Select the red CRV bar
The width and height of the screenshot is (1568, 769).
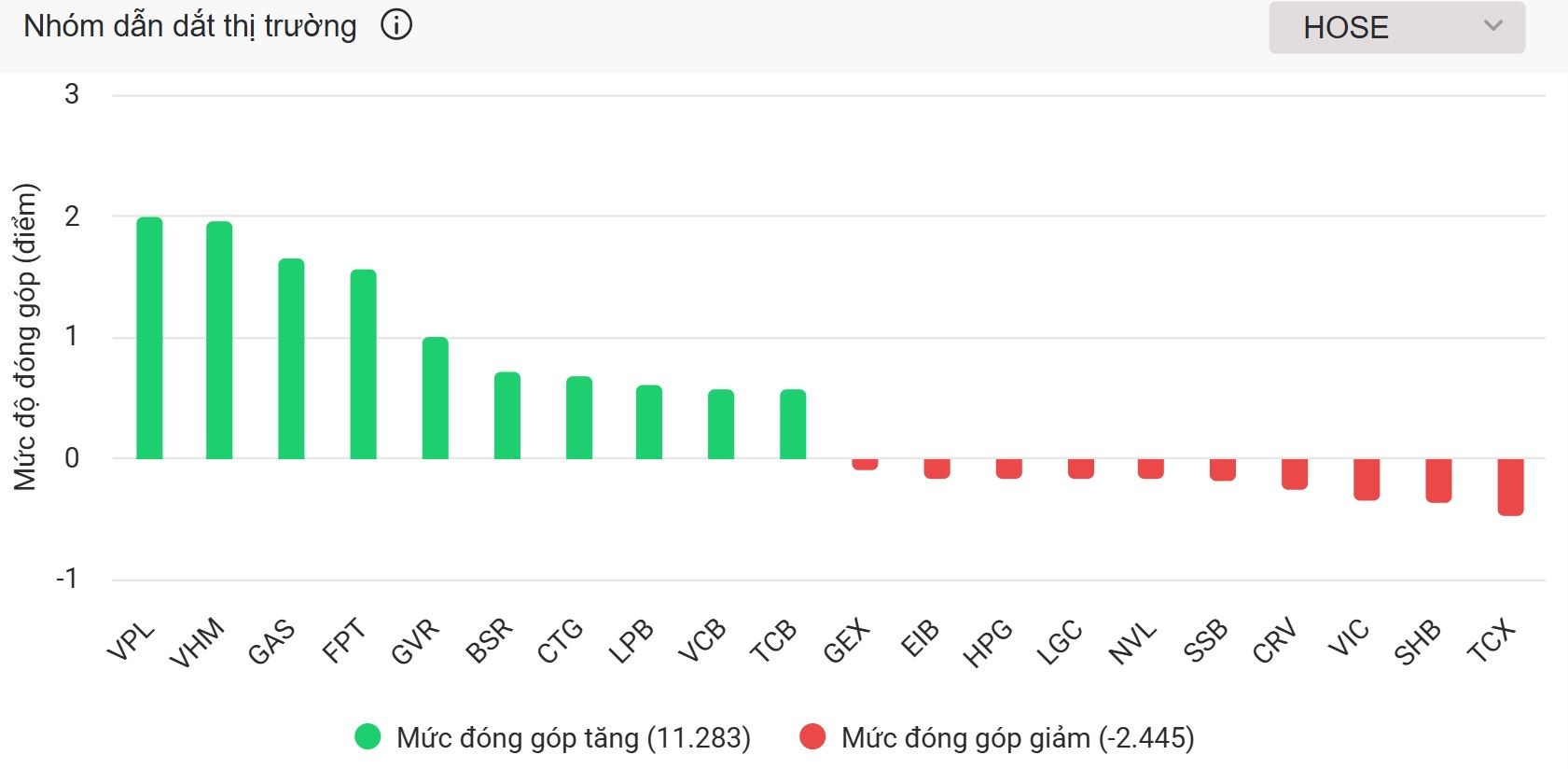tap(1295, 473)
